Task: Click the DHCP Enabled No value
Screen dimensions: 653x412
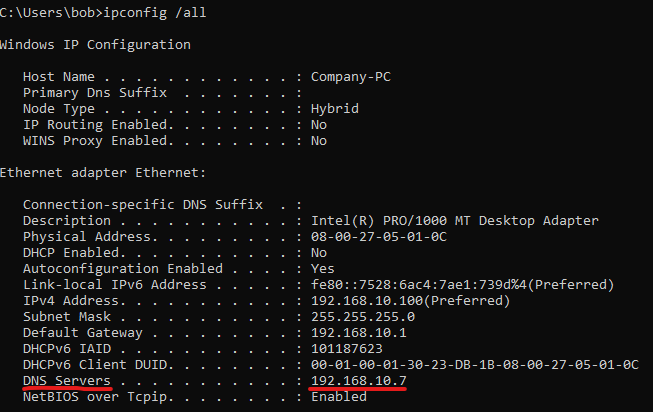Action: (319, 252)
